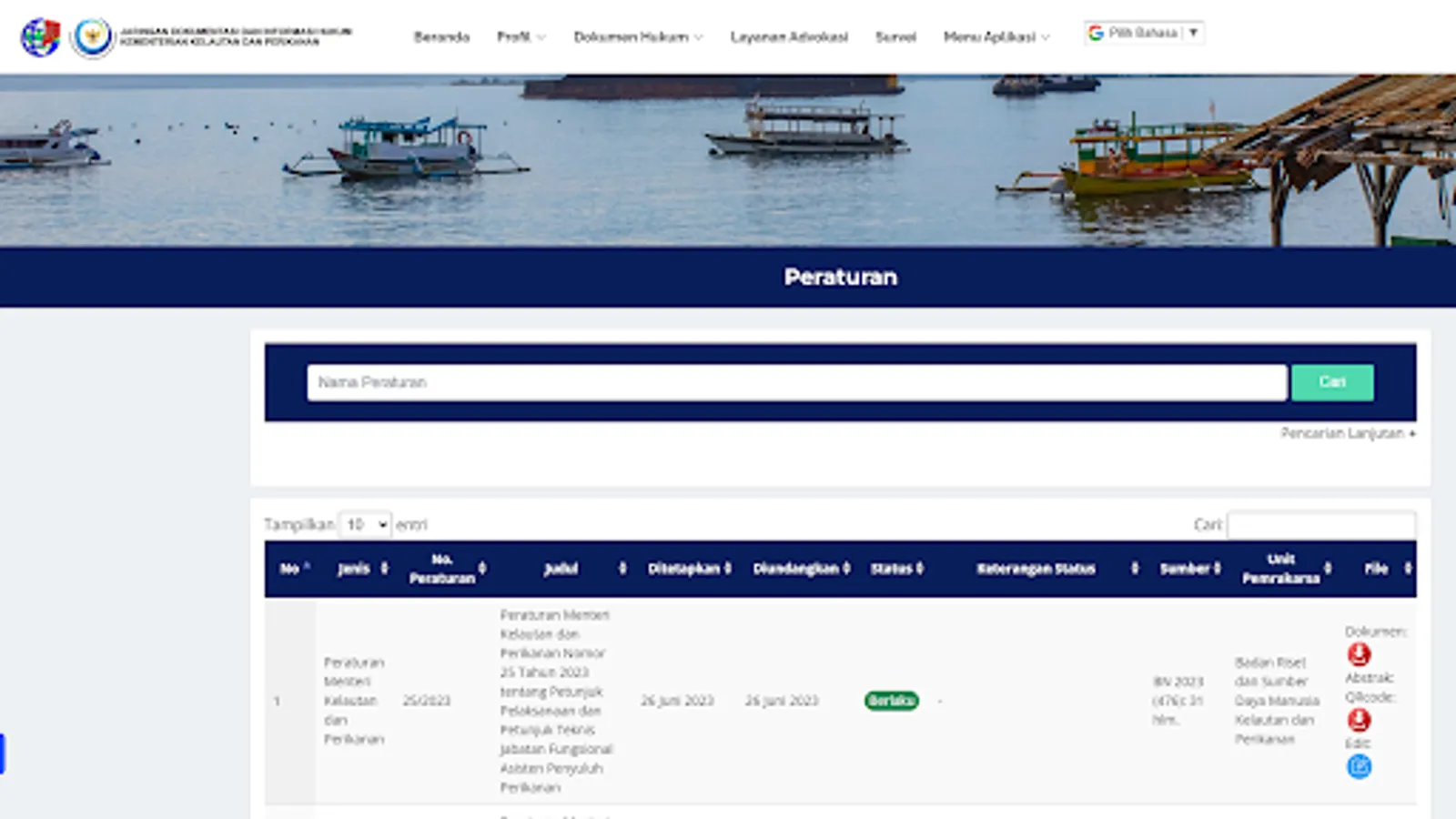The width and height of the screenshot is (1456, 819).
Task: Click the 'Dokumen:' label in File column
Action: pos(1376,632)
